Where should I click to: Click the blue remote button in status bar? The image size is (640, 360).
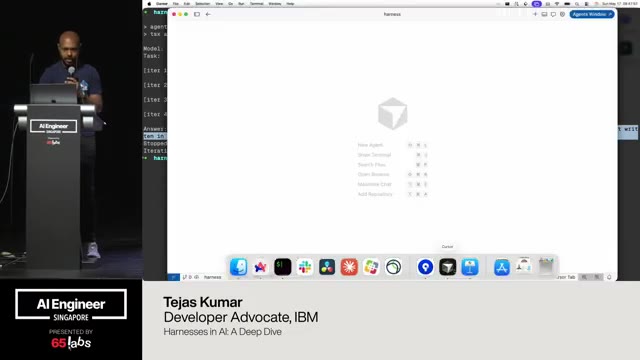point(173,277)
